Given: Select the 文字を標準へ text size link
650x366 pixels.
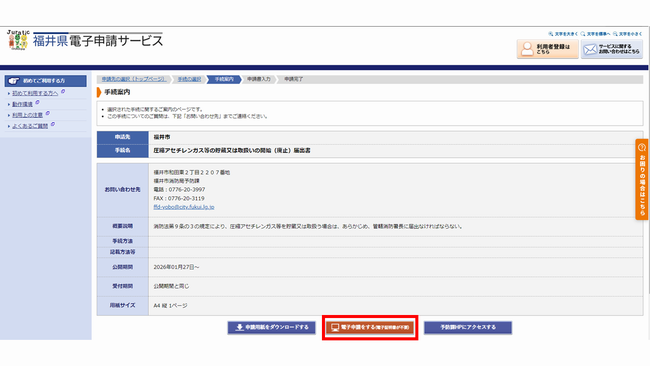Looking at the screenshot, I should 595,34.
